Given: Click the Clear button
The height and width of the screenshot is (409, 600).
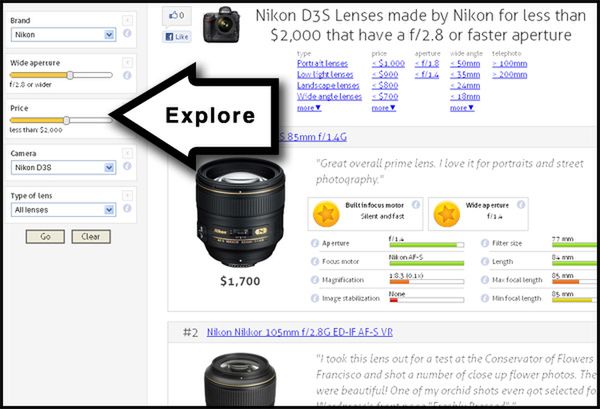Looking at the screenshot, I should click(91, 236).
